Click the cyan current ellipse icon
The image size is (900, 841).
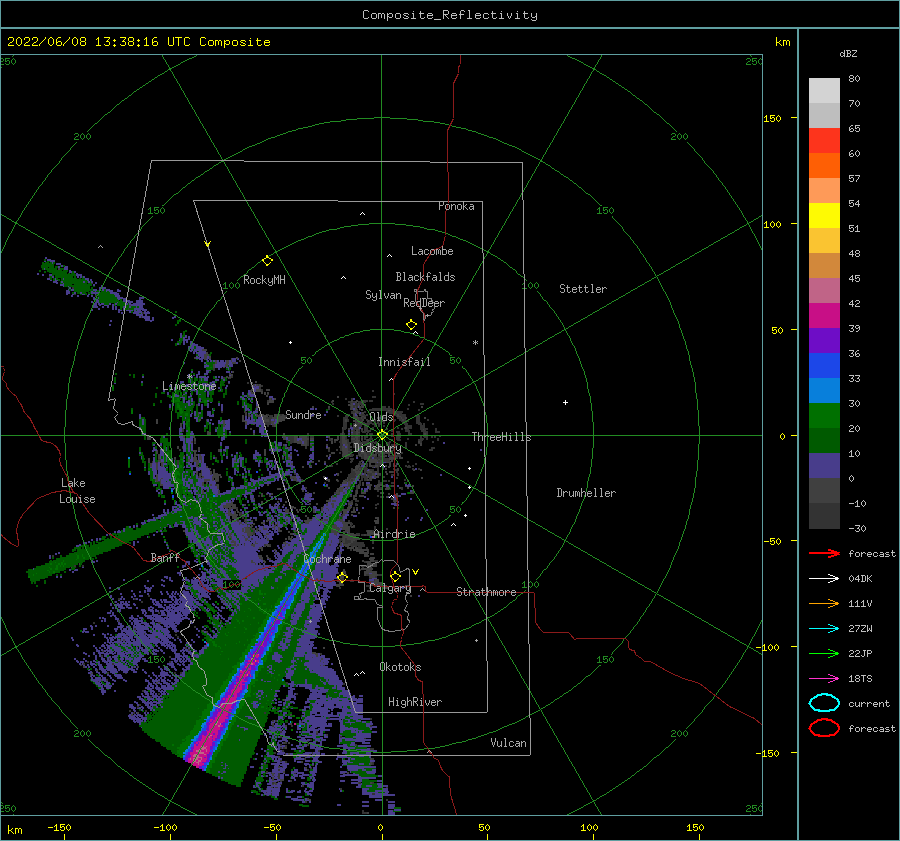(824, 703)
